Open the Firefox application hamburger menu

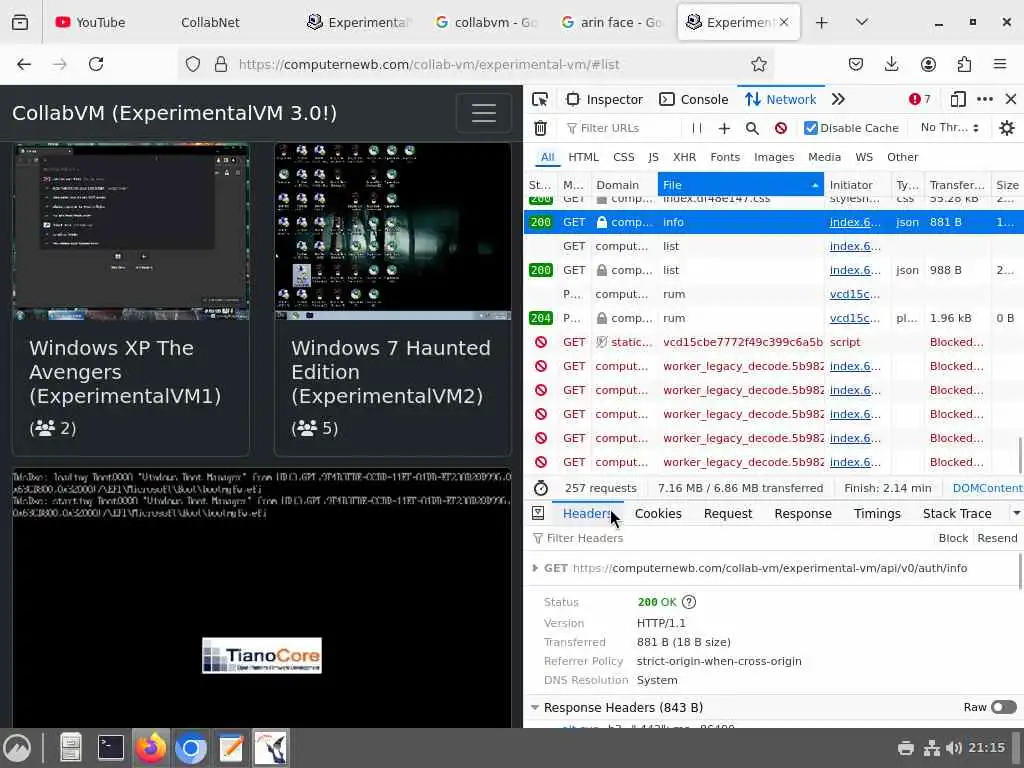click(x=1000, y=64)
